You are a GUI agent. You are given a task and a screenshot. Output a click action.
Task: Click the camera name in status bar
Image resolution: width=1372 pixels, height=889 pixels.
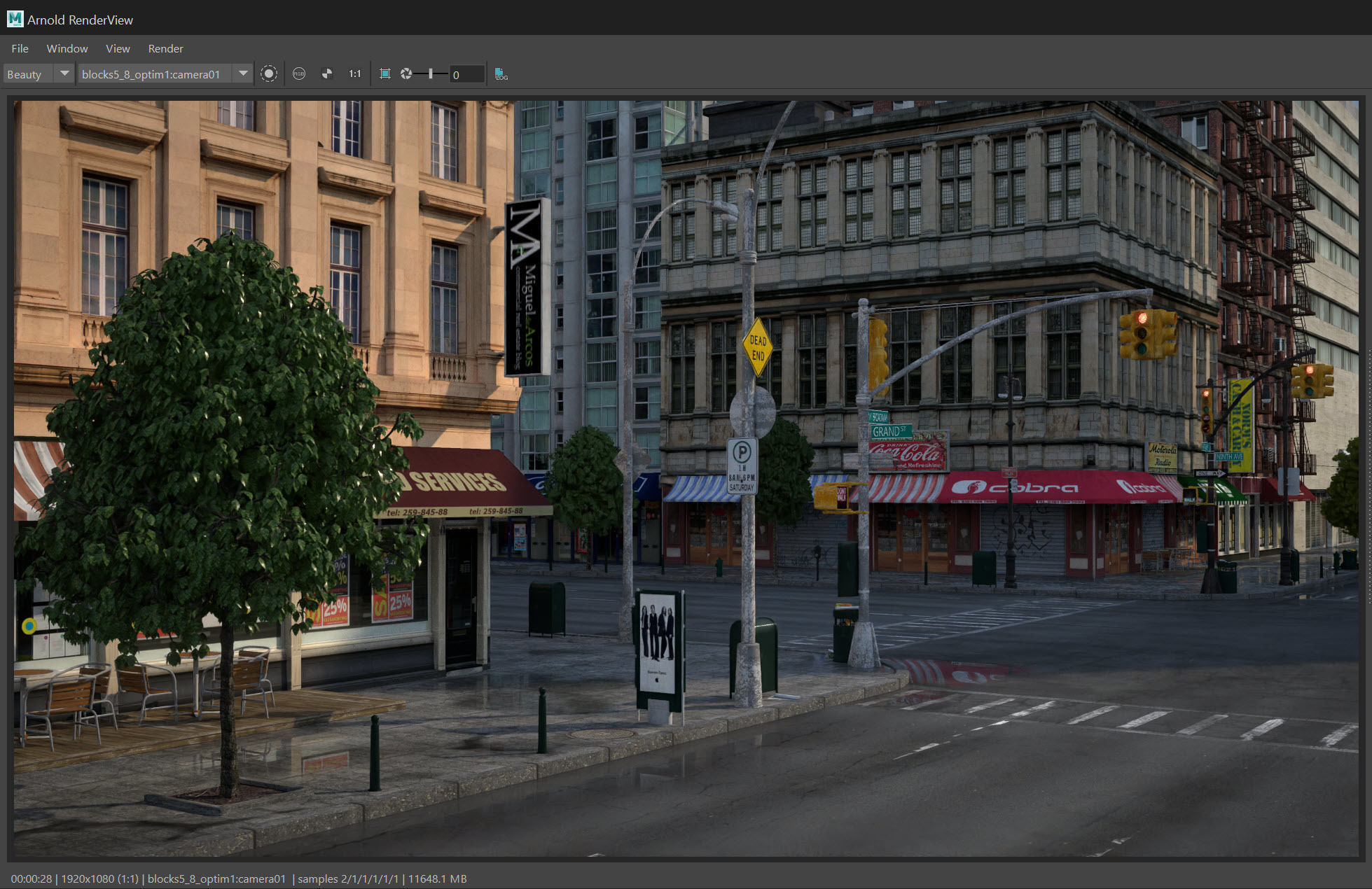pos(216,878)
